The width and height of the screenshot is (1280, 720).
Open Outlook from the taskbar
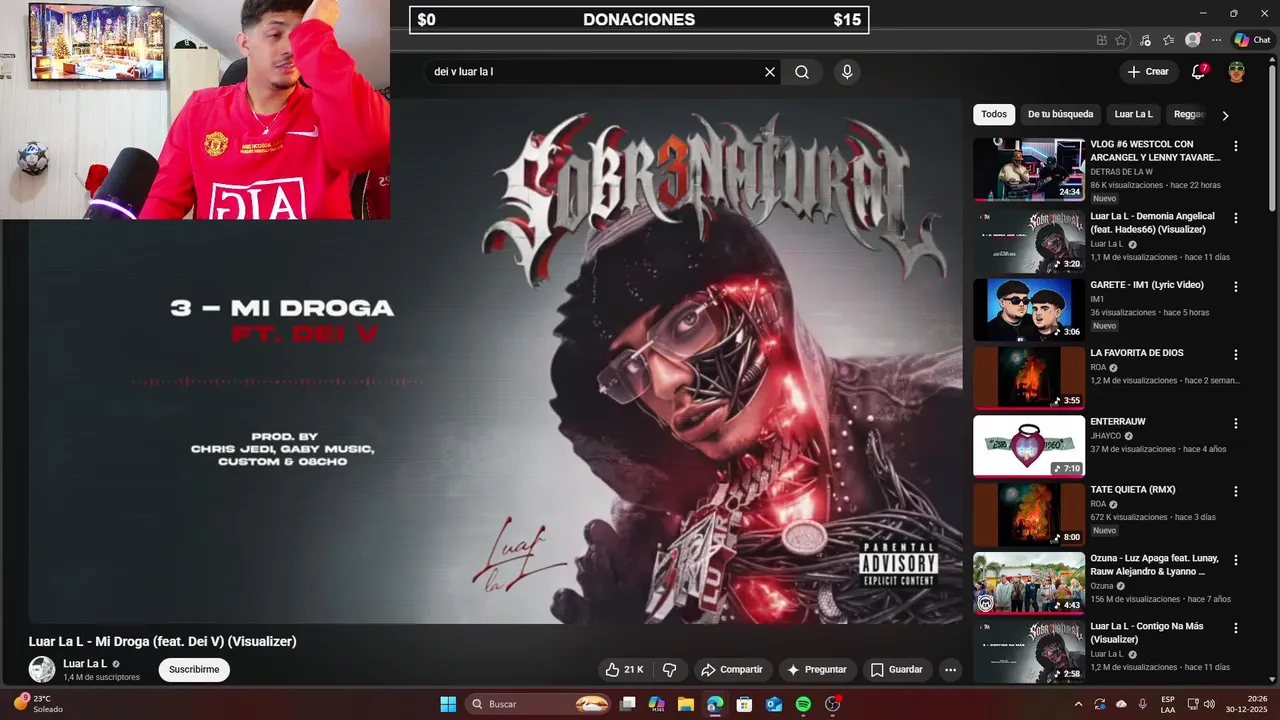[774, 704]
